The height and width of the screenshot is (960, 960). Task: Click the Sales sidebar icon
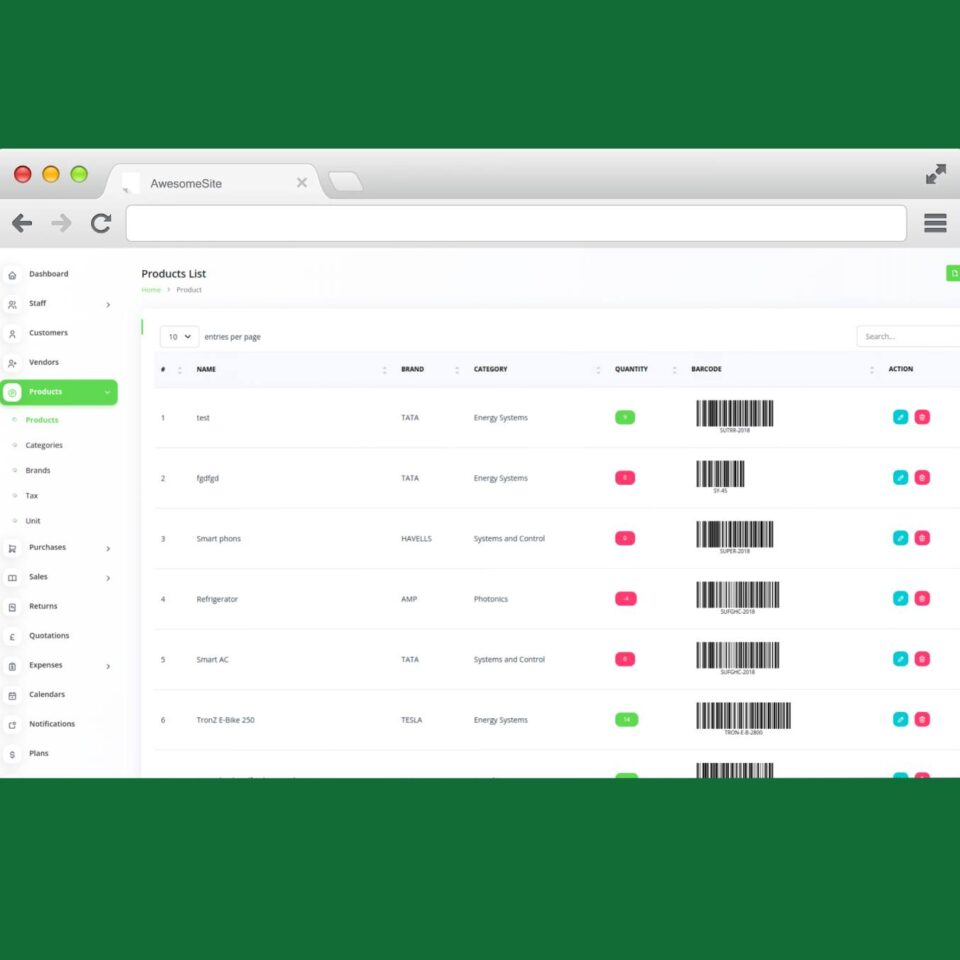coord(12,578)
